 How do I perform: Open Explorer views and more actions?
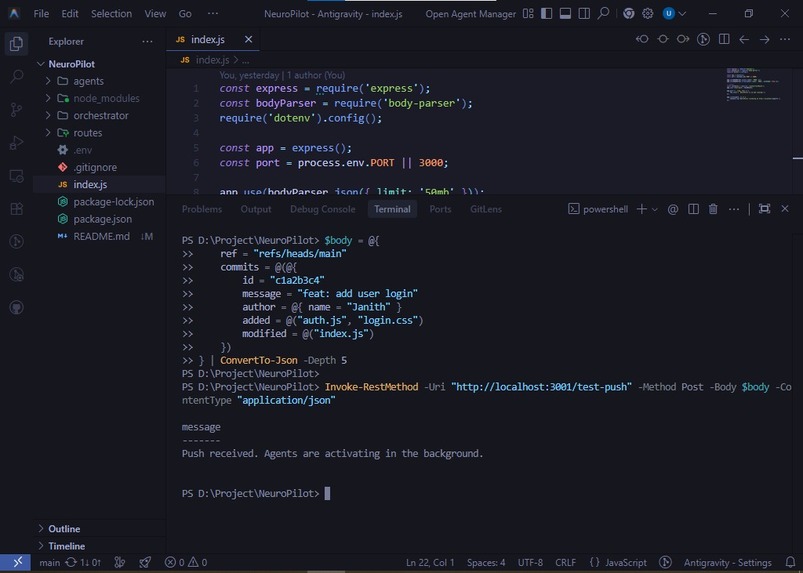tap(147, 41)
